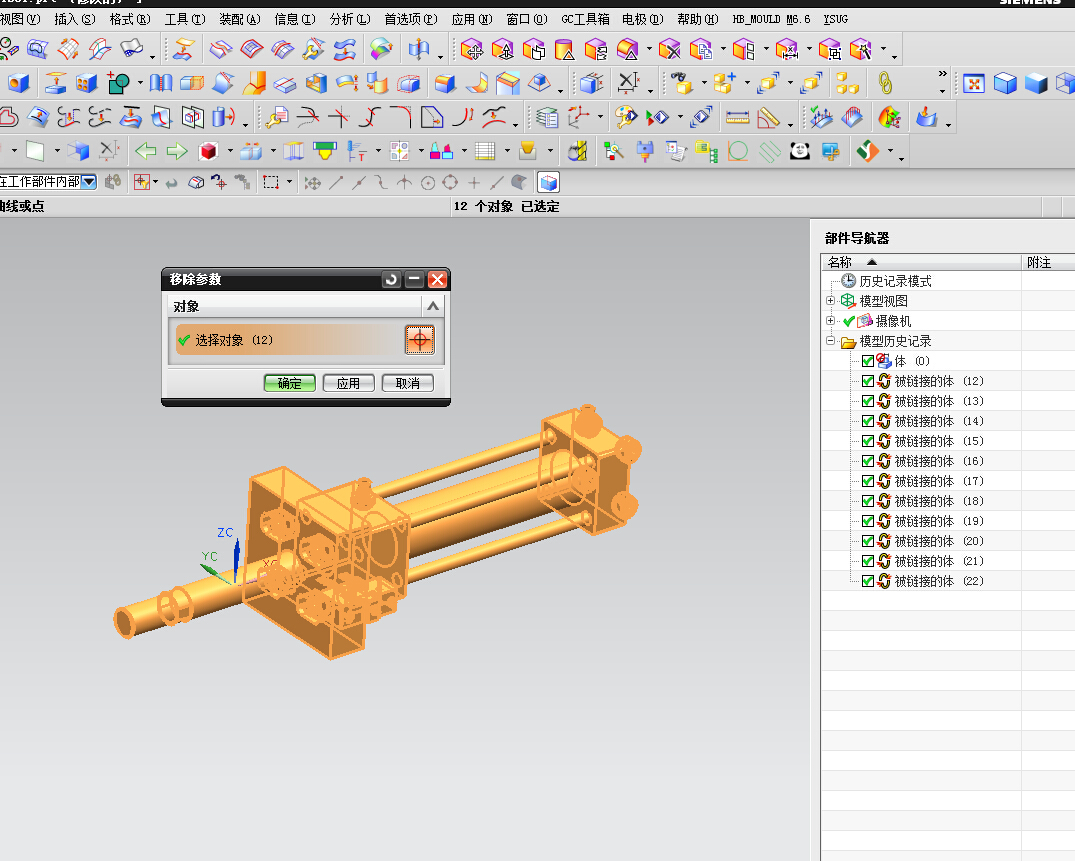
Task: Uncheck the 体 (0) feature checkbox
Action: (867, 361)
